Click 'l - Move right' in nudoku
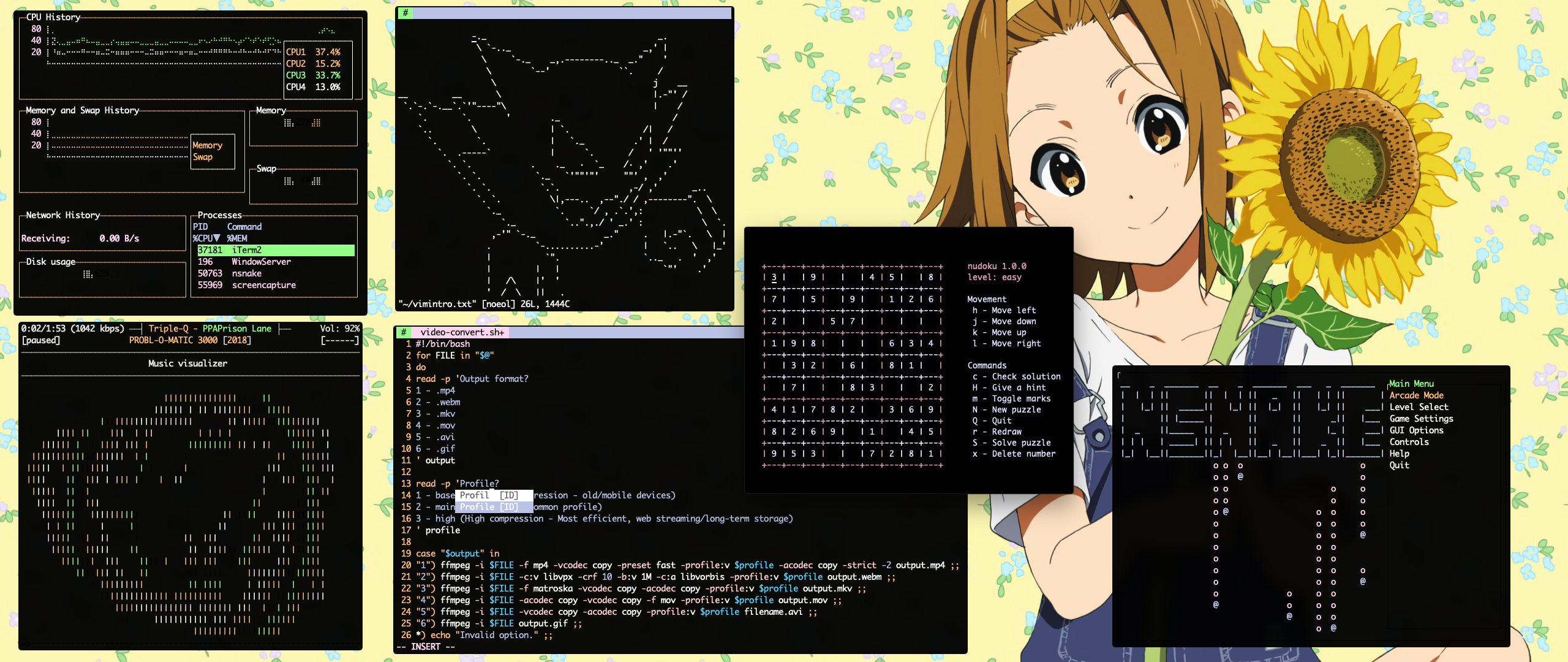Screen dimensions: 1568x662 pos(1006,343)
